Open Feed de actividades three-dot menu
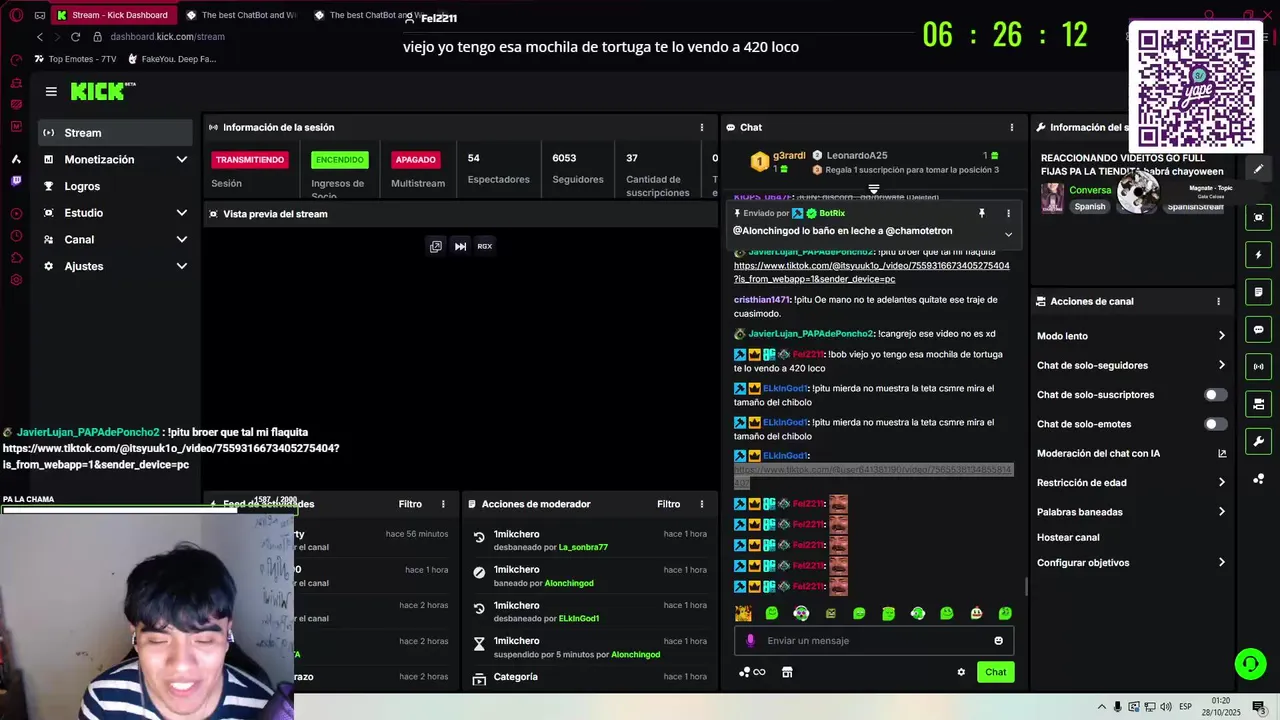 tap(444, 504)
